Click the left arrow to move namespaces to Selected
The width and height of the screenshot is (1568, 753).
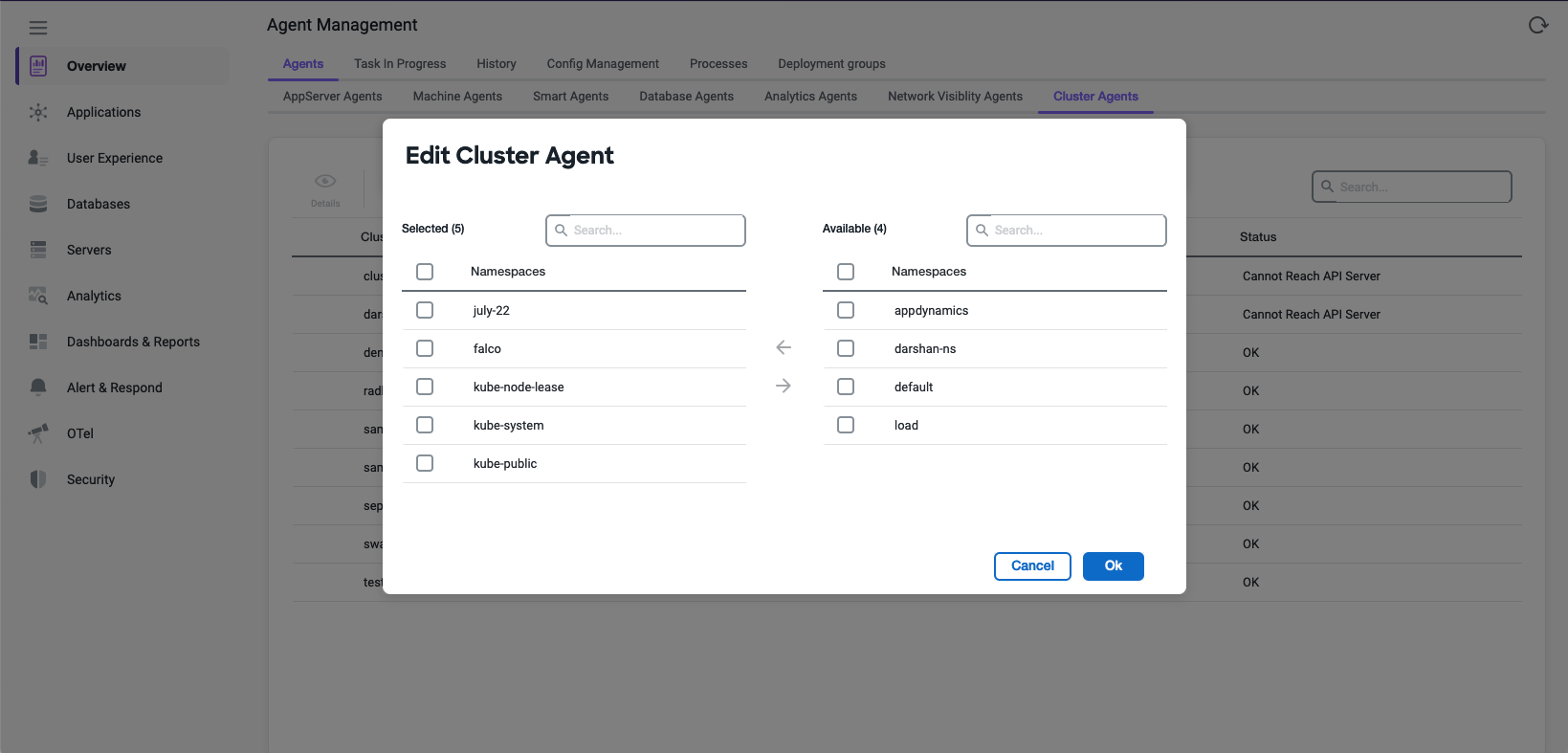[x=784, y=347]
